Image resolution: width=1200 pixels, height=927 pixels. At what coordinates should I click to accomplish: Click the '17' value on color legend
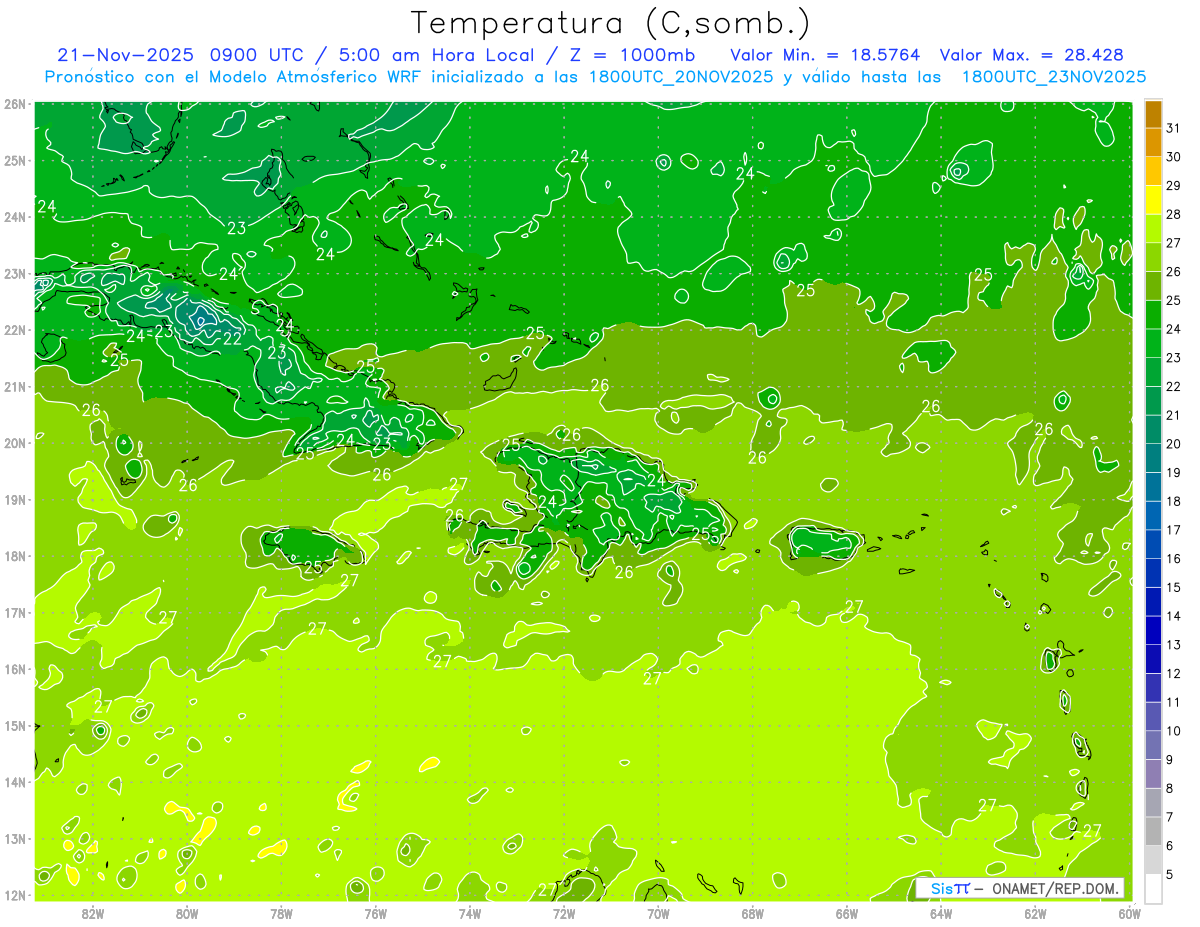pos(1173,530)
